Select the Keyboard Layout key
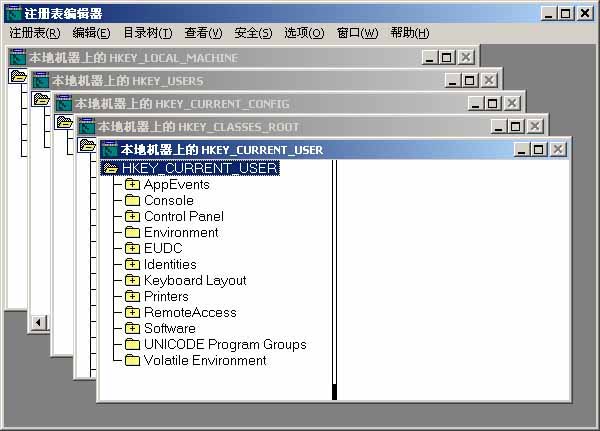 tap(194, 281)
